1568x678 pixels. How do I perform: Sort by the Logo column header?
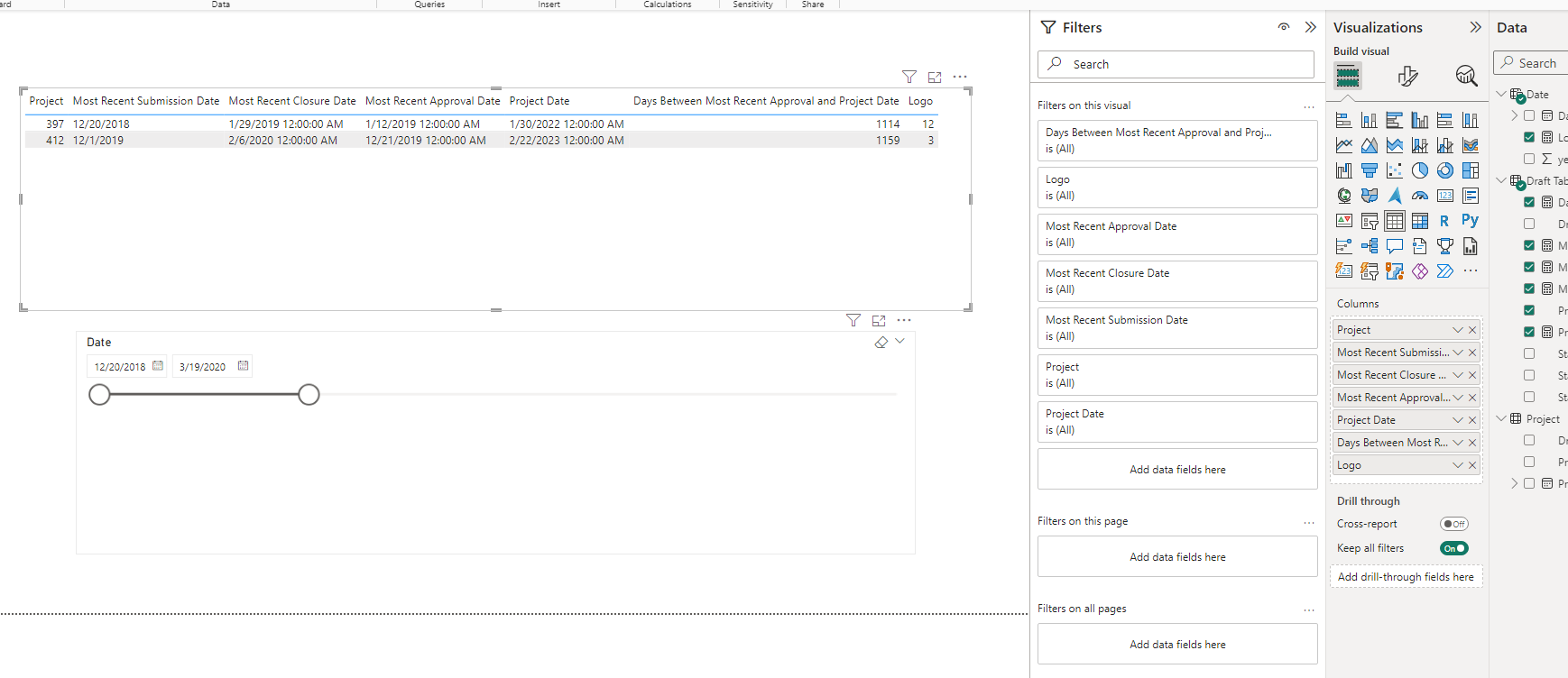[920, 101]
